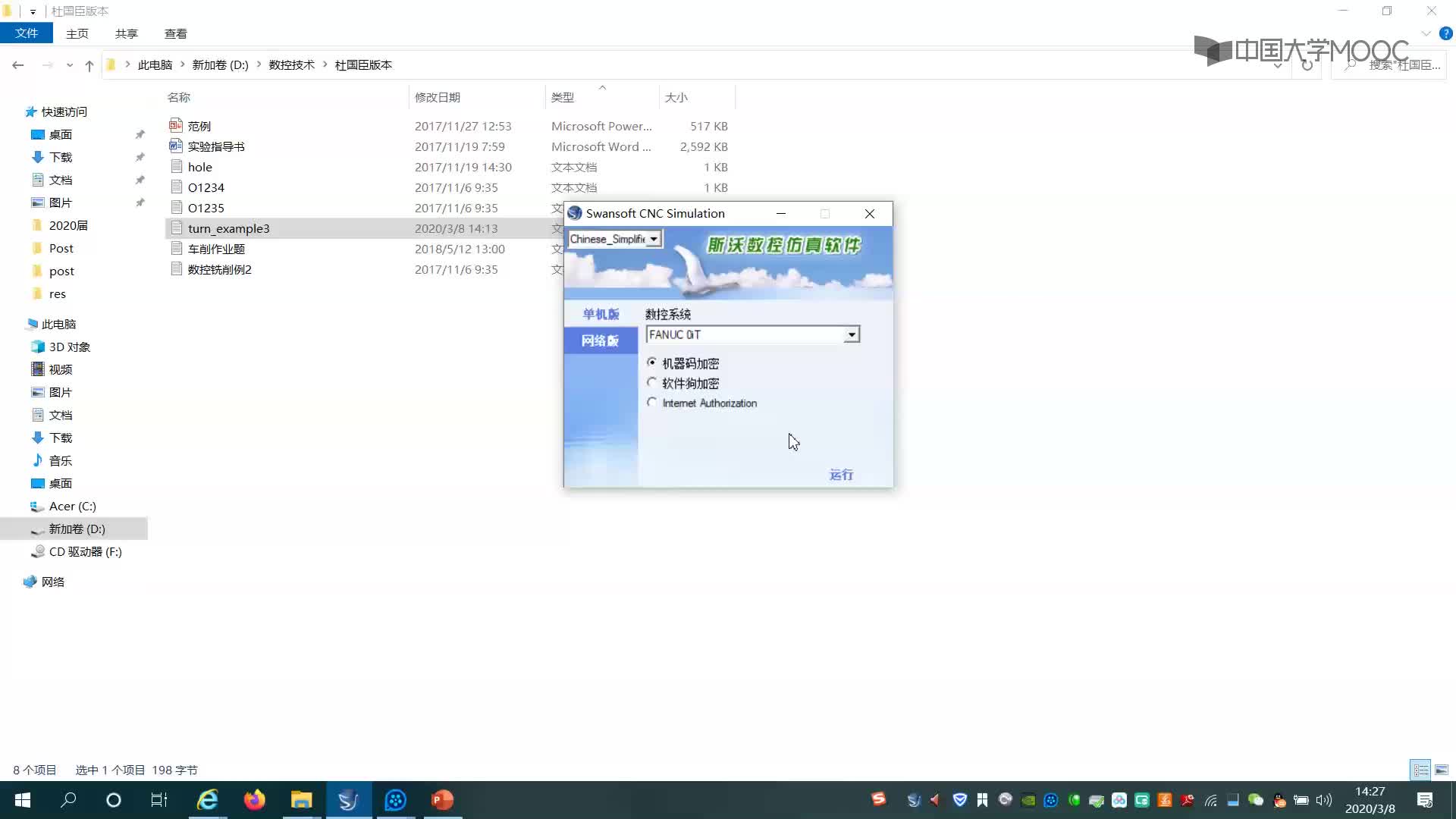The height and width of the screenshot is (819, 1456).
Task: Select the 实验指导书 Word file
Action: (216, 146)
